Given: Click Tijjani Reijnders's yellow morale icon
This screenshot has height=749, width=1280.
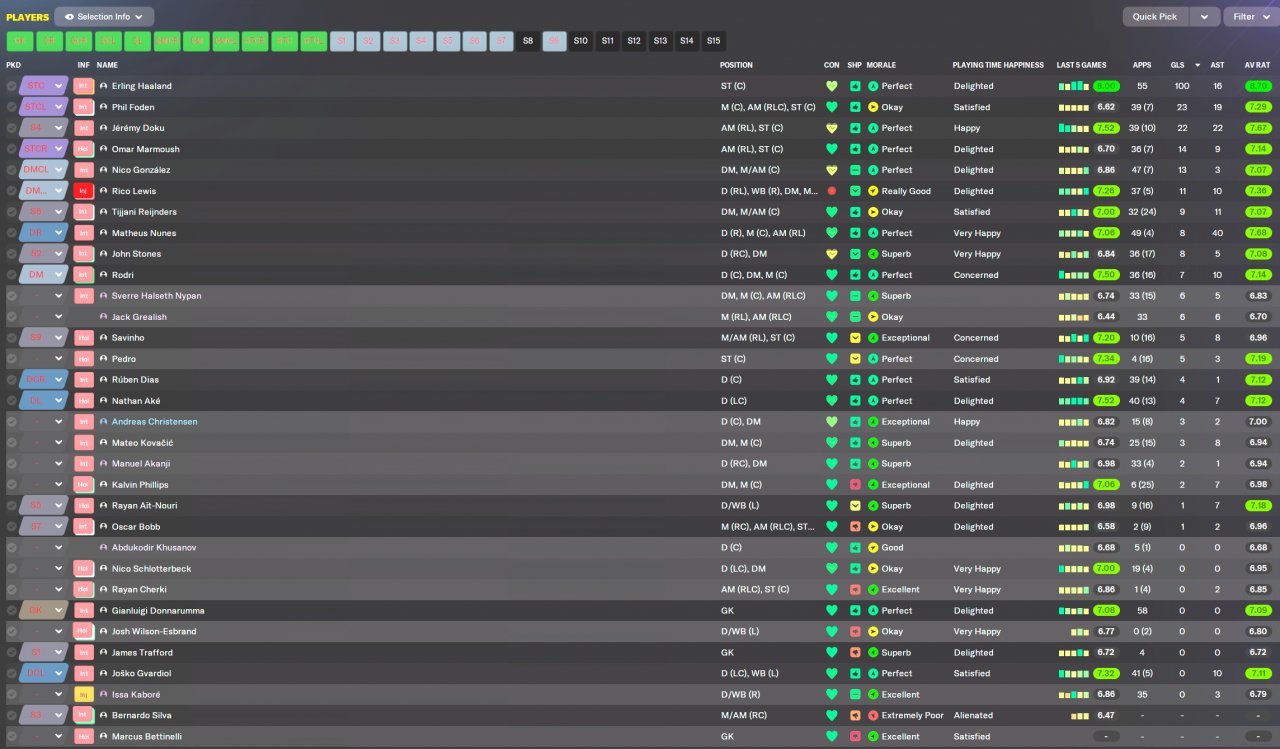Looking at the screenshot, I should point(873,212).
